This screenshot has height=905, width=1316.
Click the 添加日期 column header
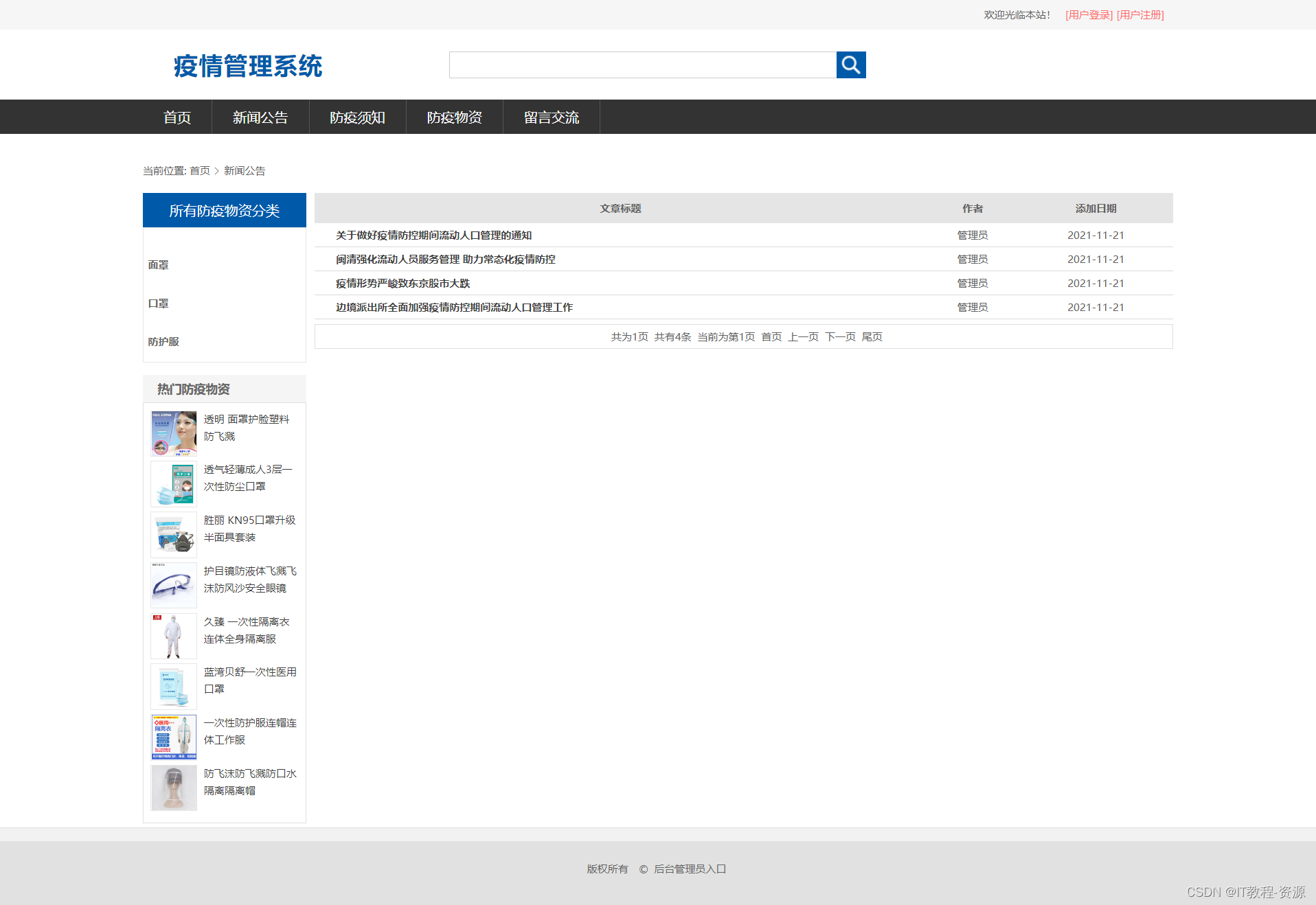[1096, 209]
